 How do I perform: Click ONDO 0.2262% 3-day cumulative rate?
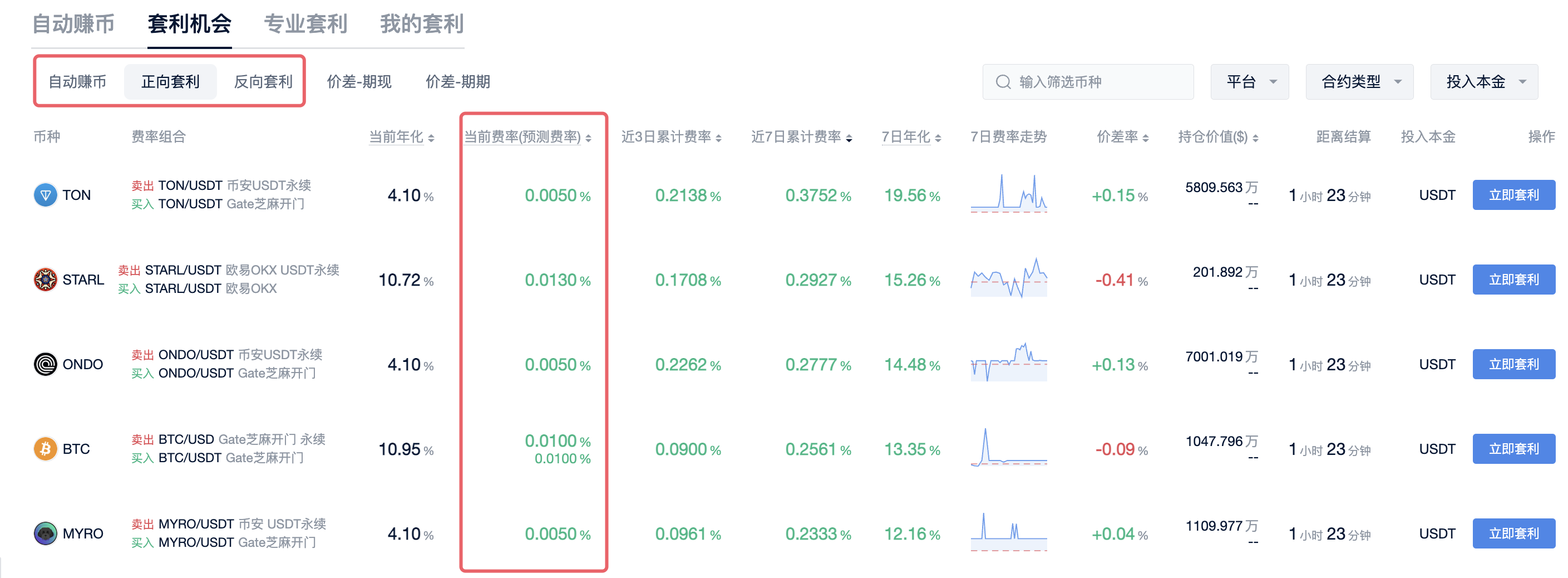[688, 365]
